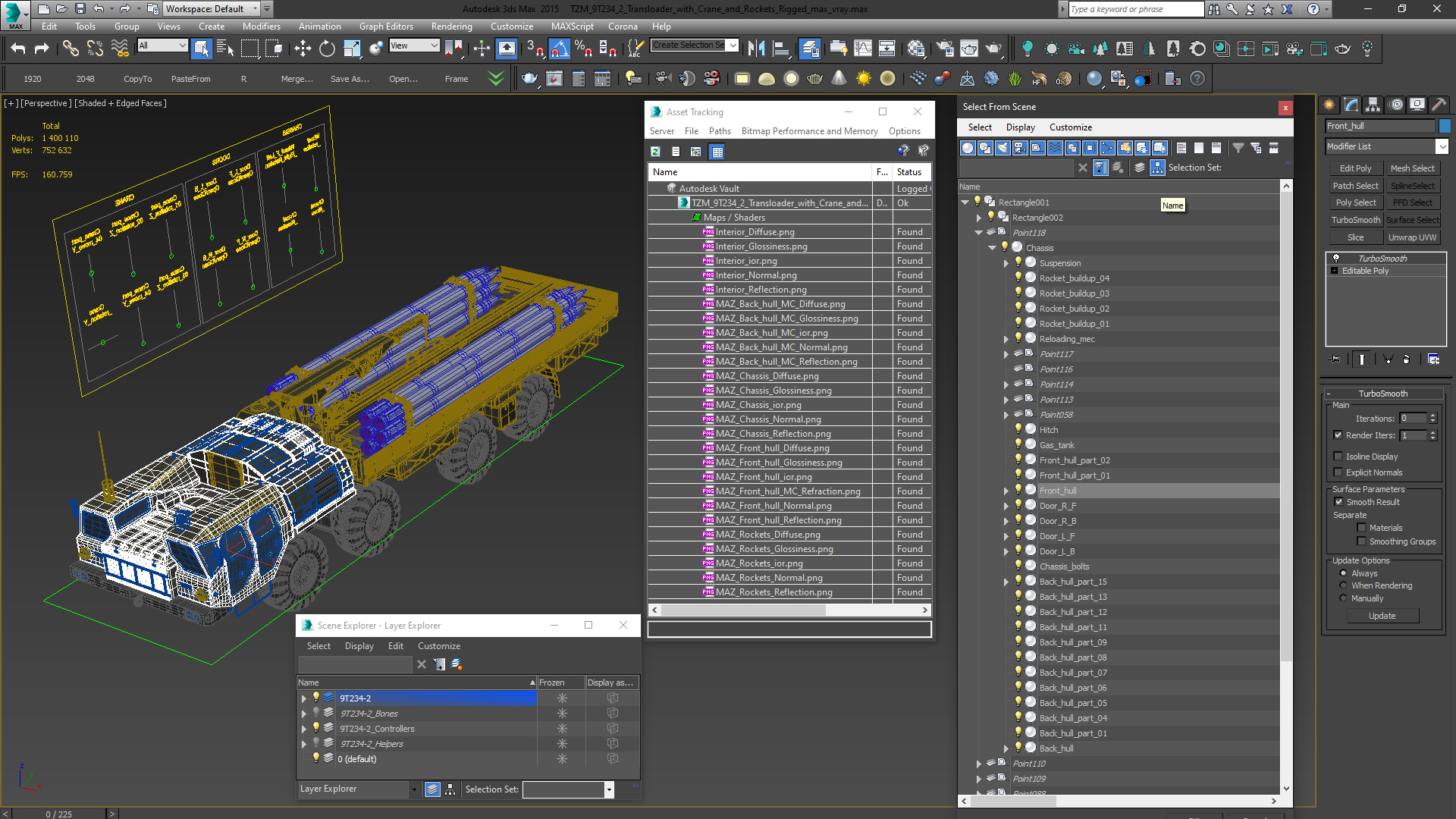Viewport: 1456px width, 819px height.
Task: Enable Separate by Smoothing Groups checkbox
Action: (1362, 541)
